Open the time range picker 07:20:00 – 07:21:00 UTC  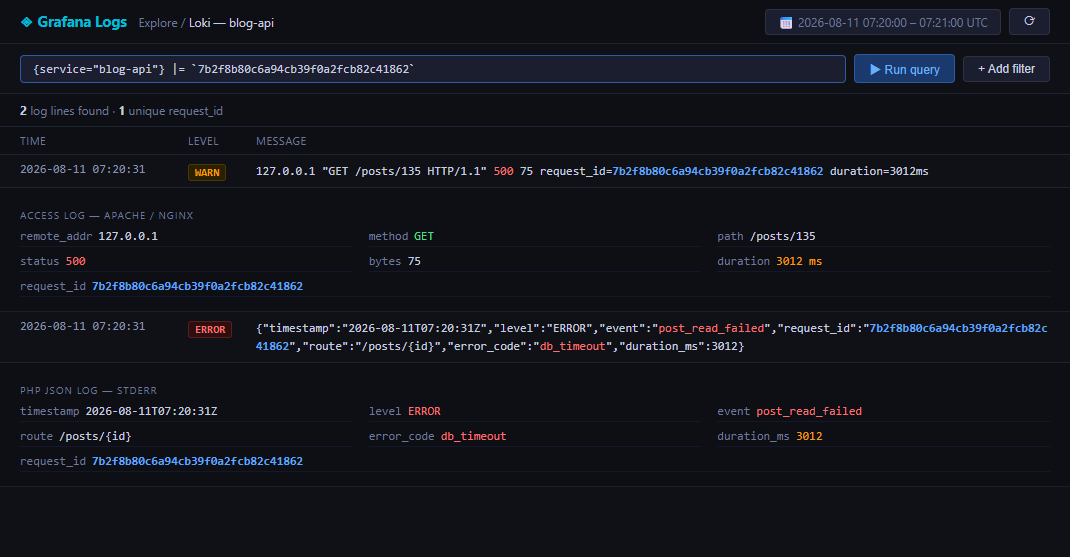[x=882, y=23]
